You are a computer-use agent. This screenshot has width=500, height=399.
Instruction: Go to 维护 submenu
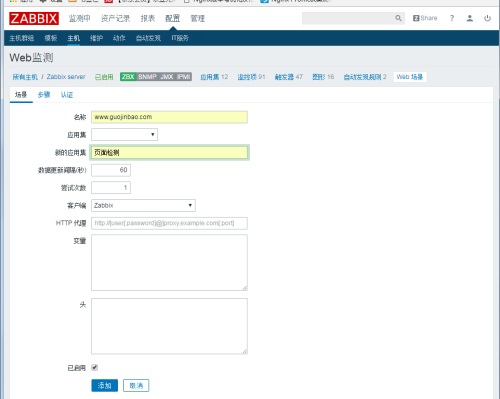(x=96, y=38)
